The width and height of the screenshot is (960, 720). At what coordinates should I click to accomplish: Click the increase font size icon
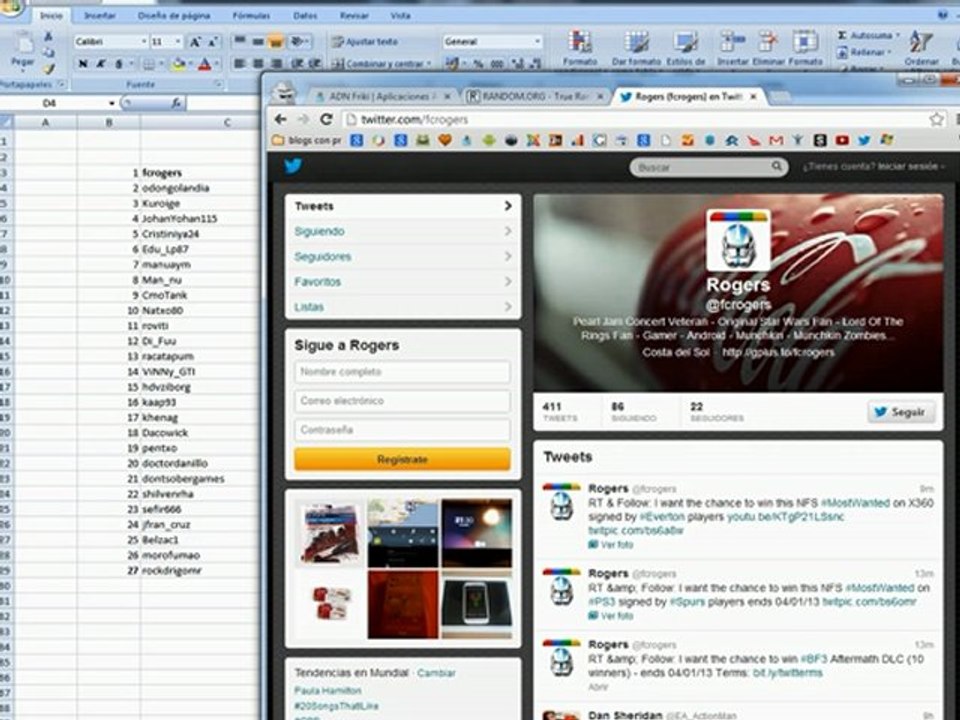195,42
